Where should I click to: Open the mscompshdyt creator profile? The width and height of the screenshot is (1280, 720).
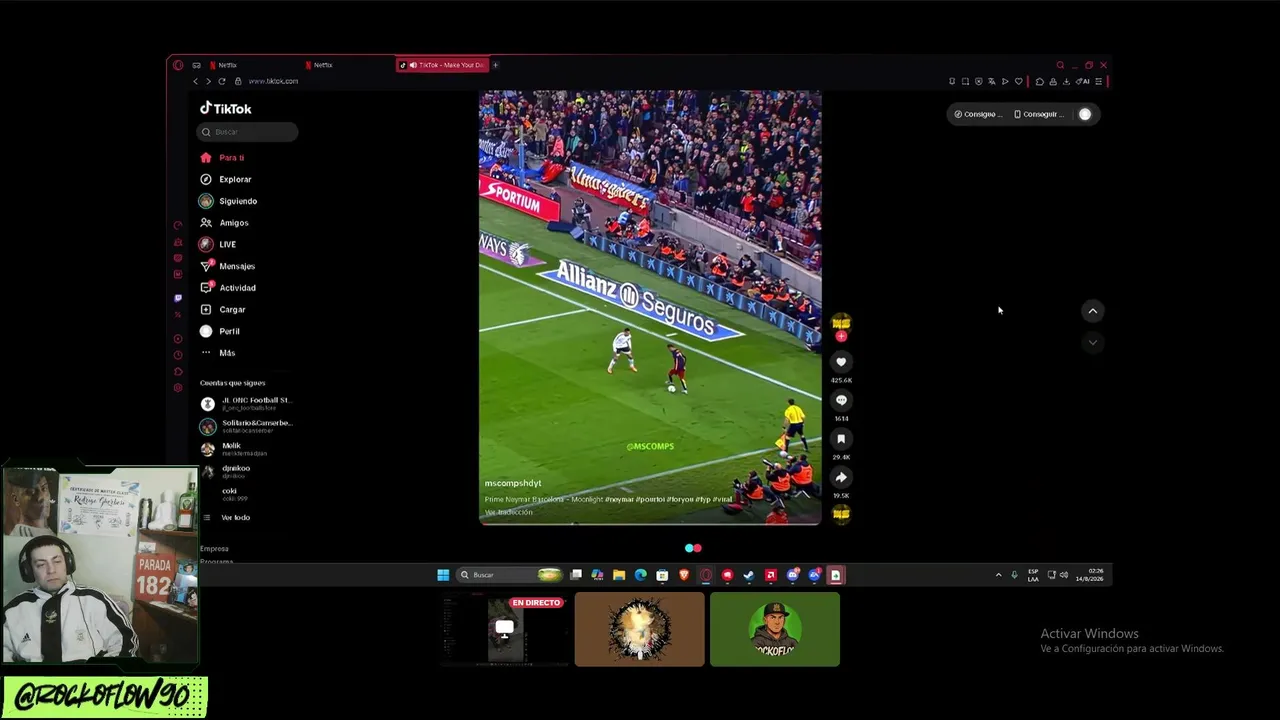click(513, 483)
